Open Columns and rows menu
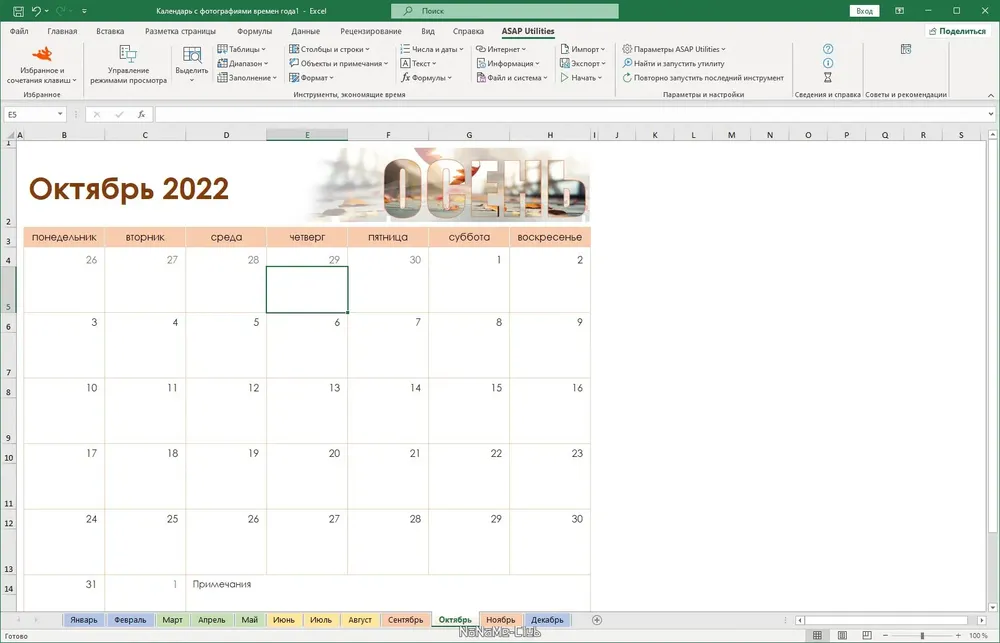This screenshot has width=1000, height=643. [329, 49]
